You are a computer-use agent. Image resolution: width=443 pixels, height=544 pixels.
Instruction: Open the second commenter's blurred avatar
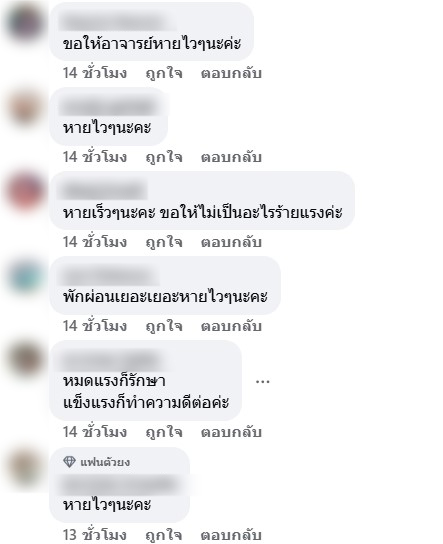[x=24, y=107]
